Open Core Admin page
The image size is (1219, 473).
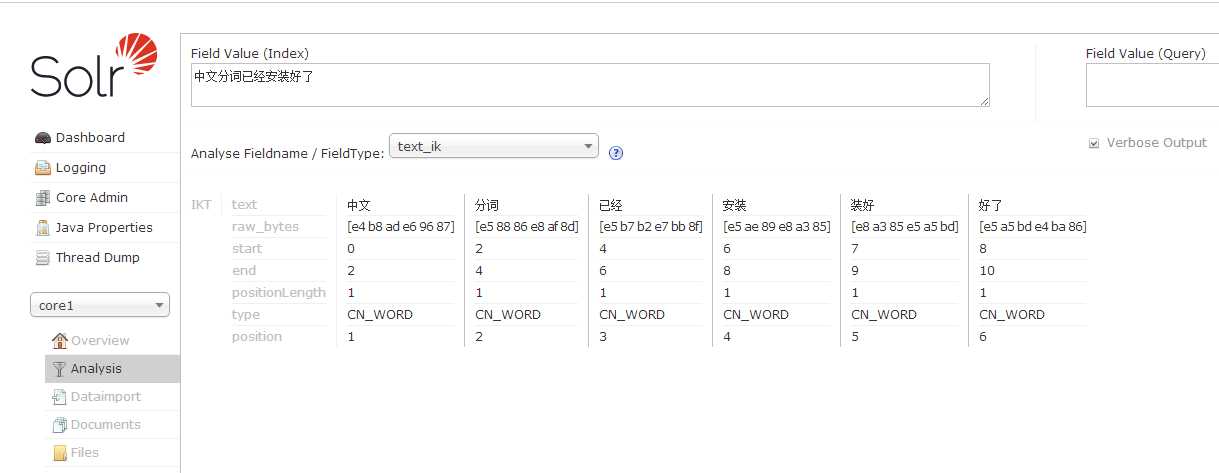coord(92,198)
